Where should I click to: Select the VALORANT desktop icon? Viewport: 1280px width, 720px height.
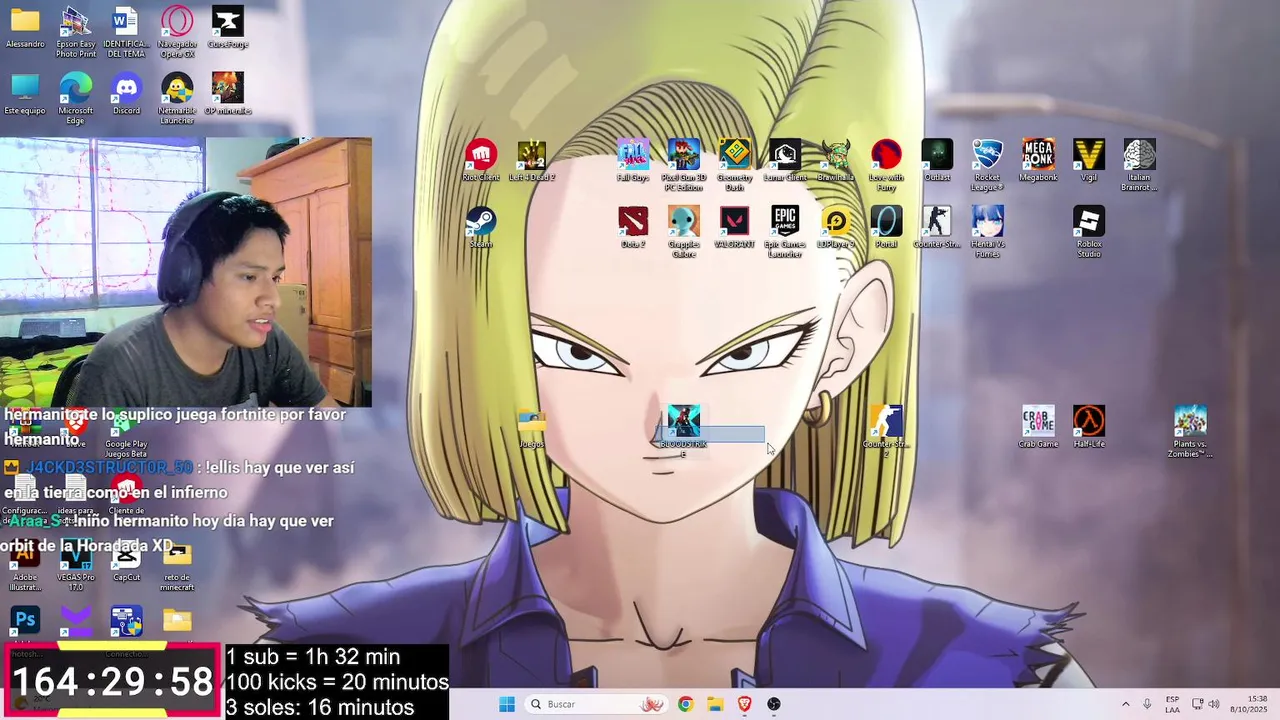pos(734,227)
